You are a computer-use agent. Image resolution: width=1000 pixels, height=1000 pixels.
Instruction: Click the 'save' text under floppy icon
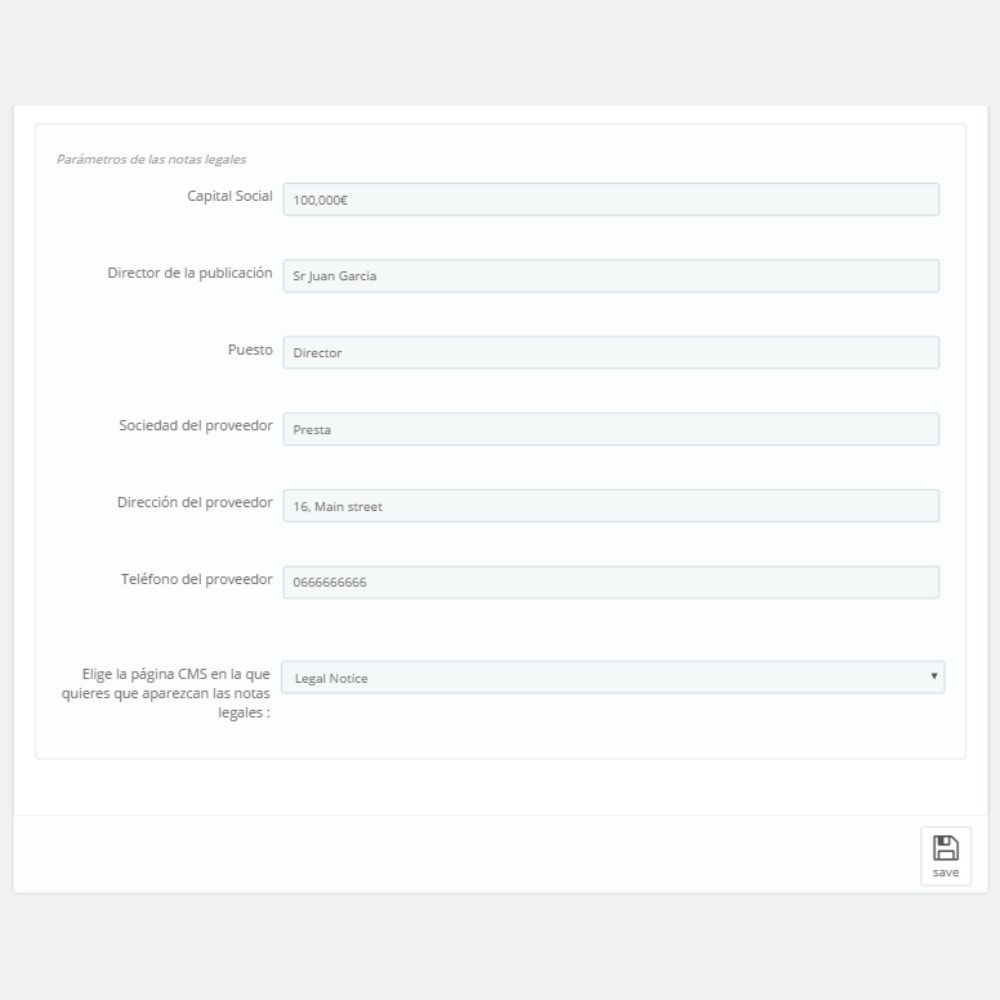945,872
